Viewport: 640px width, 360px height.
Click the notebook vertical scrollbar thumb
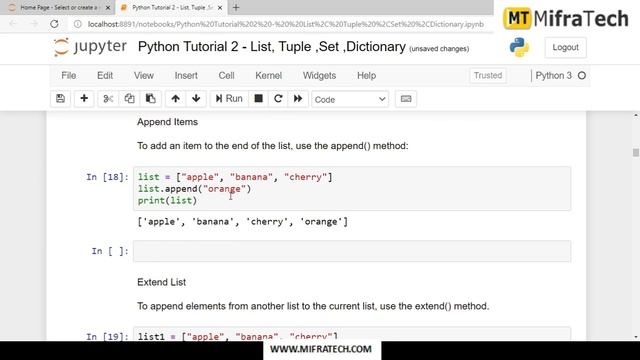(x=636, y=153)
